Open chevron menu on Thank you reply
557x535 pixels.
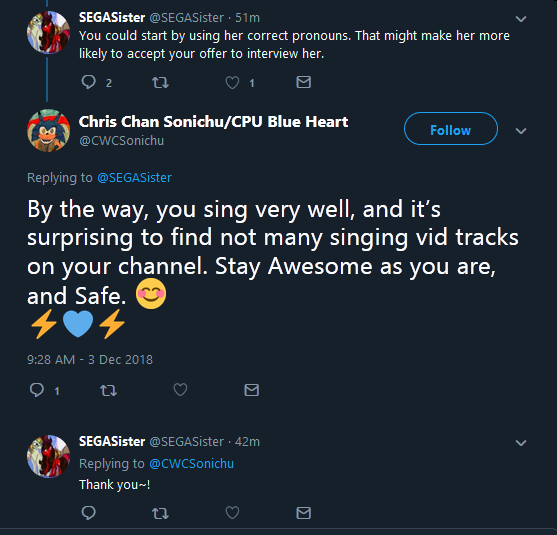pyautogui.click(x=521, y=443)
